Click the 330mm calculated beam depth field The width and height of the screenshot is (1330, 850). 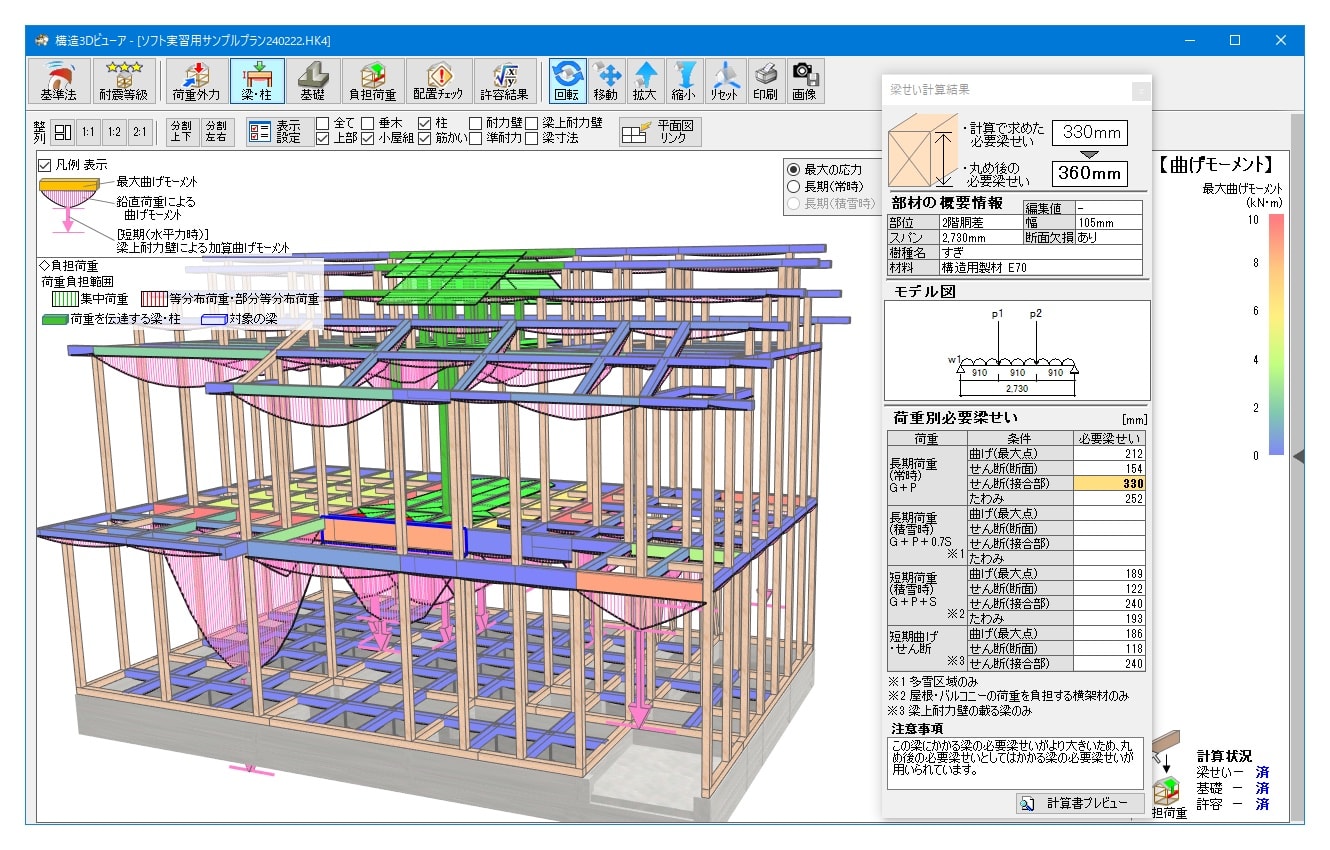1090,132
